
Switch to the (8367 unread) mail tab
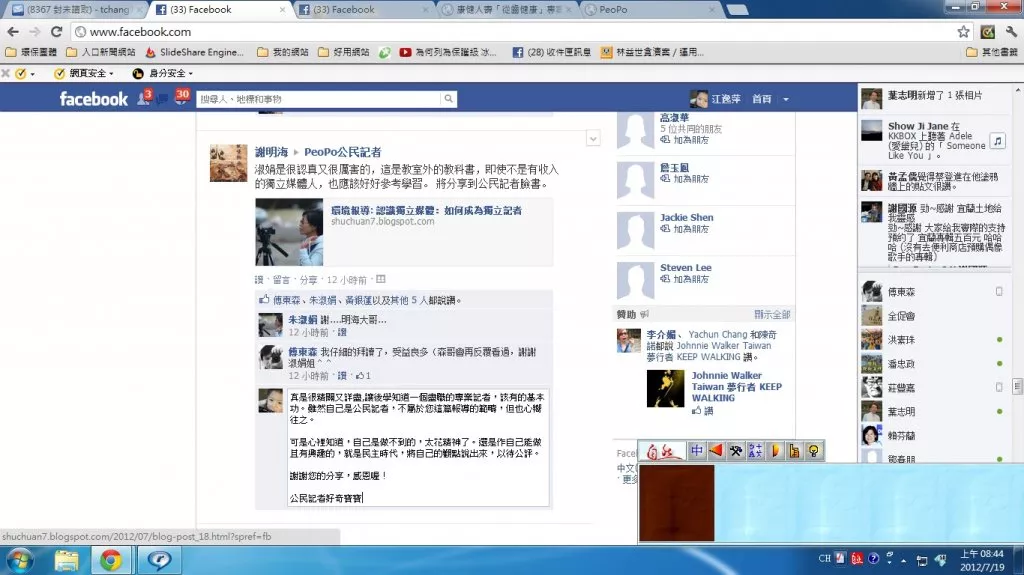(x=73, y=10)
